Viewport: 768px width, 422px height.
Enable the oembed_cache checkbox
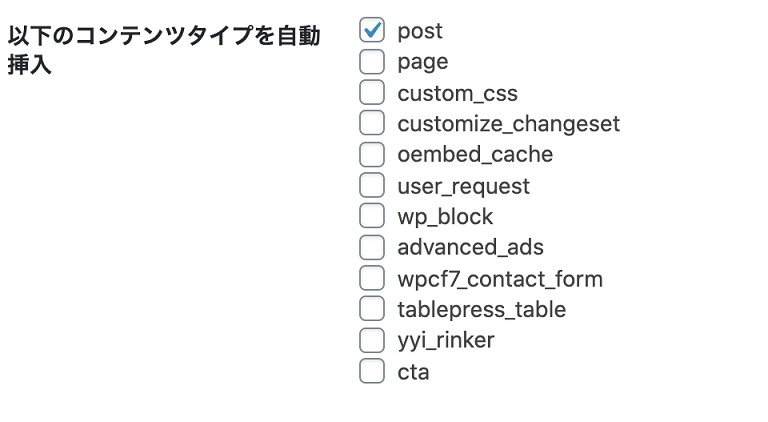[372, 155]
